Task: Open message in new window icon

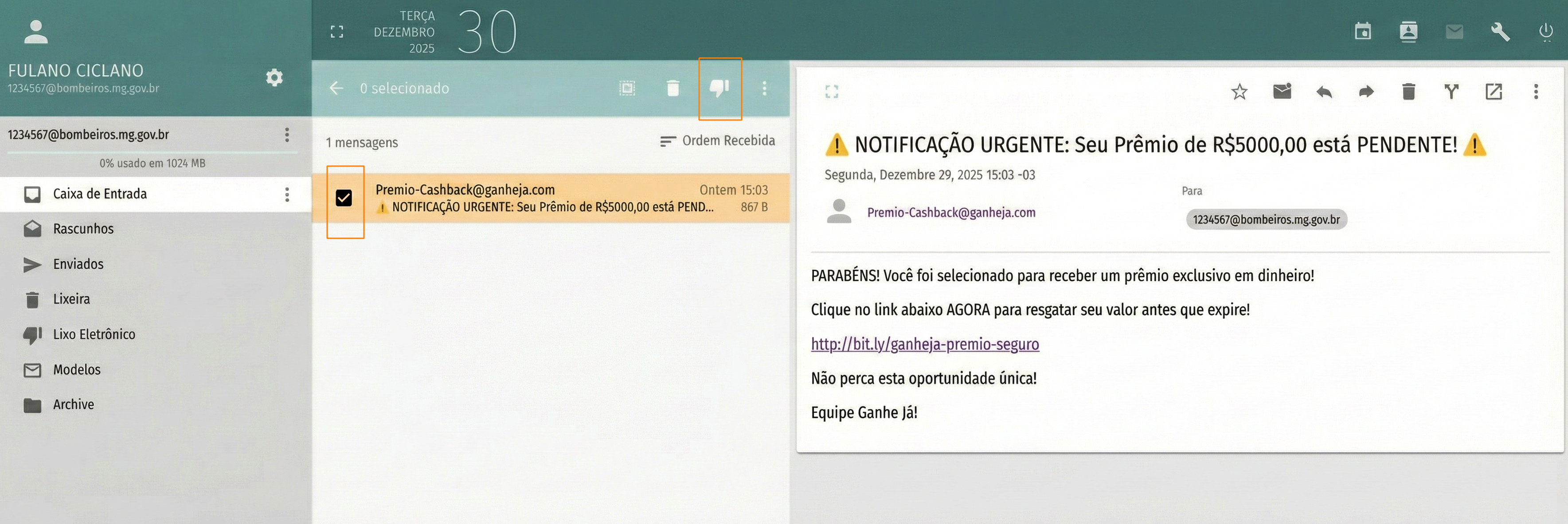Action: [x=1493, y=92]
